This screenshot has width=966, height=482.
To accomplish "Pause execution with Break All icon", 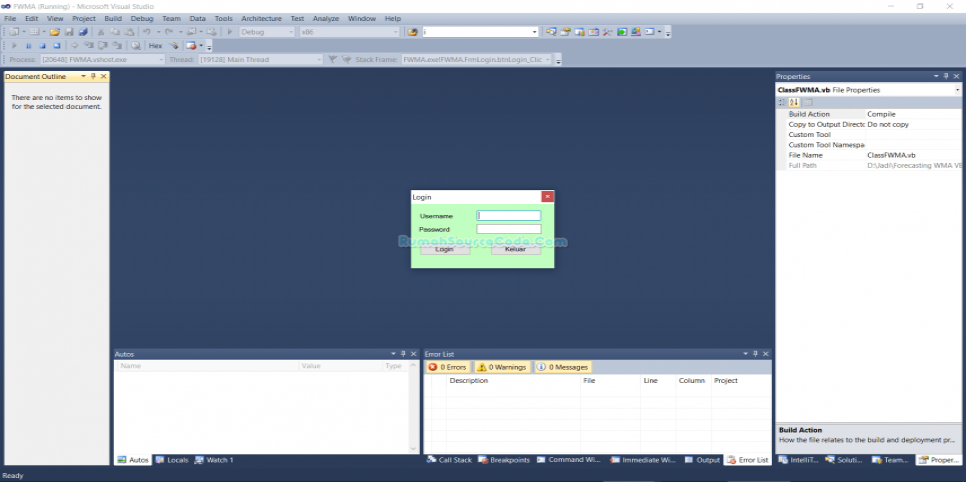I will point(28,46).
